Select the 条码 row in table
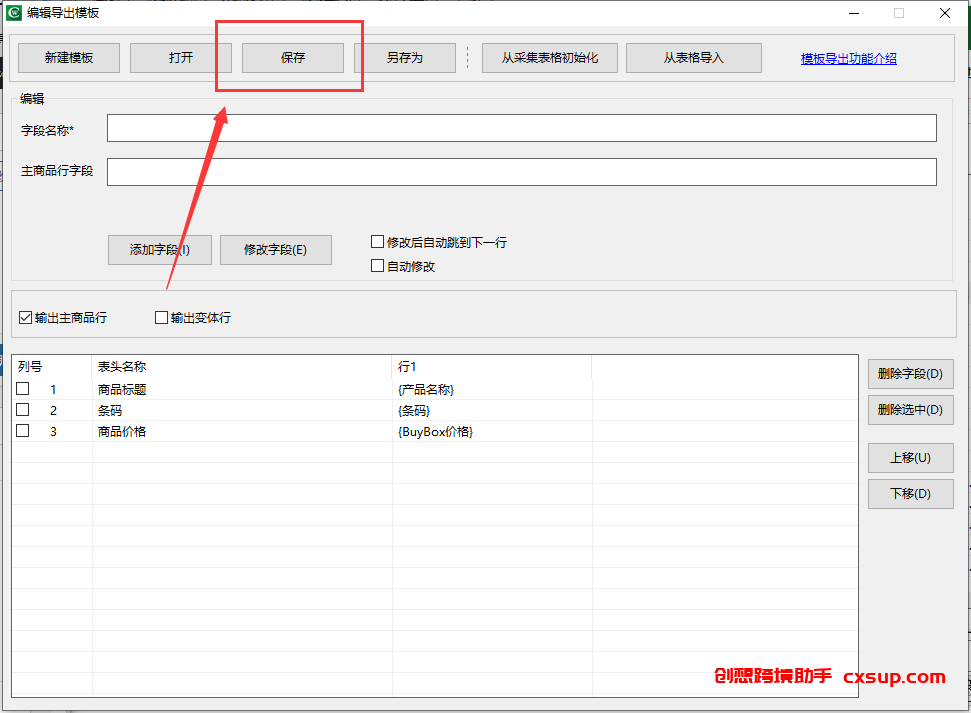Screen dimensions: 971x713 click(435, 410)
